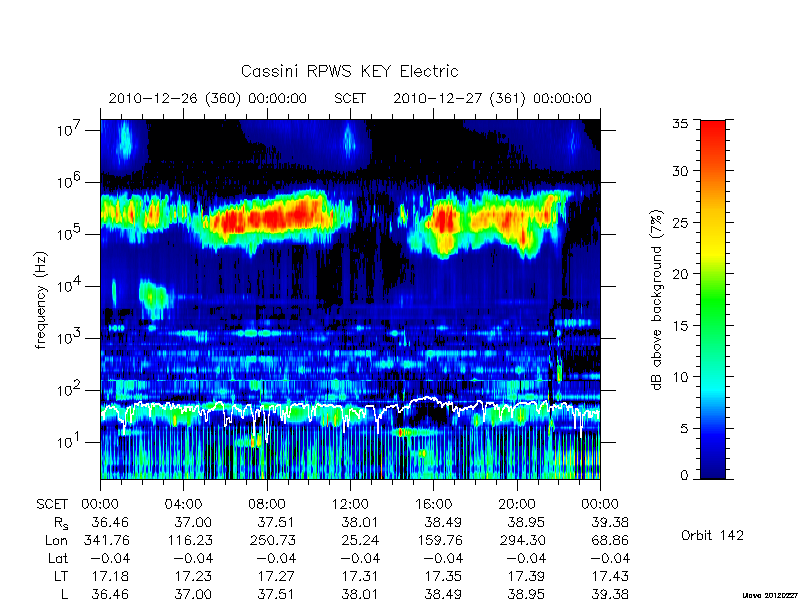Image resolution: width=800 pixels, height=600 pixels.
Task: Click longitude value "159.76"
Action: (x=439, y=540)
